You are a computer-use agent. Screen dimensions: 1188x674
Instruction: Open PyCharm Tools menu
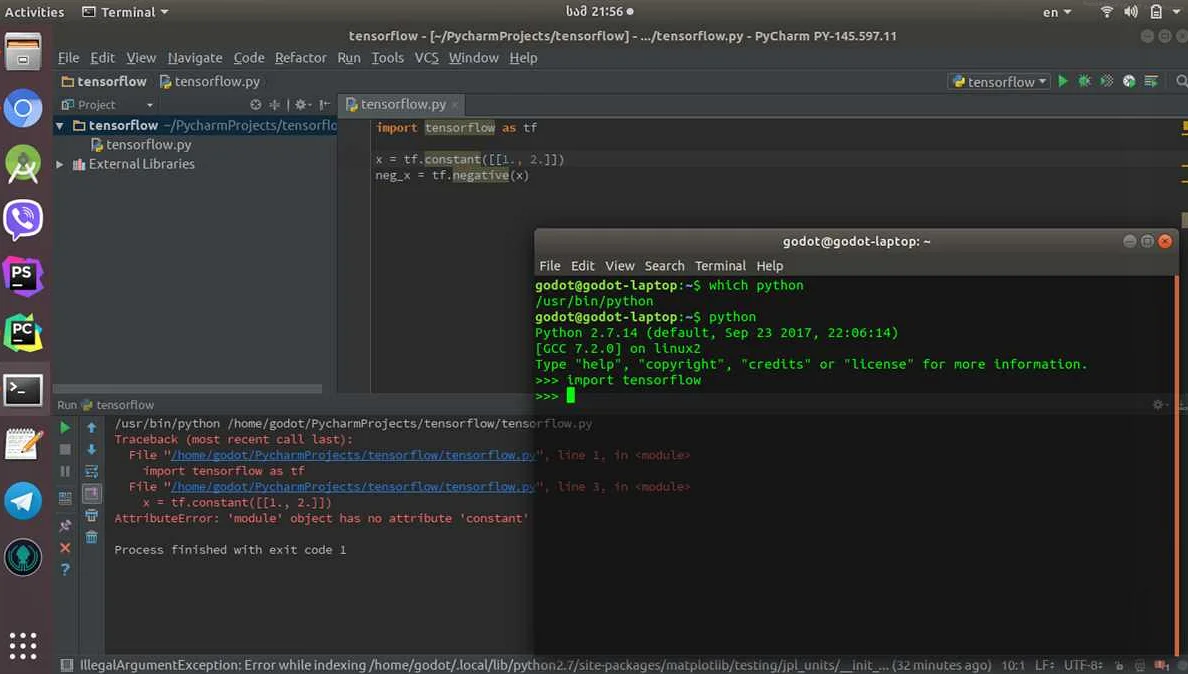point(387,58)
